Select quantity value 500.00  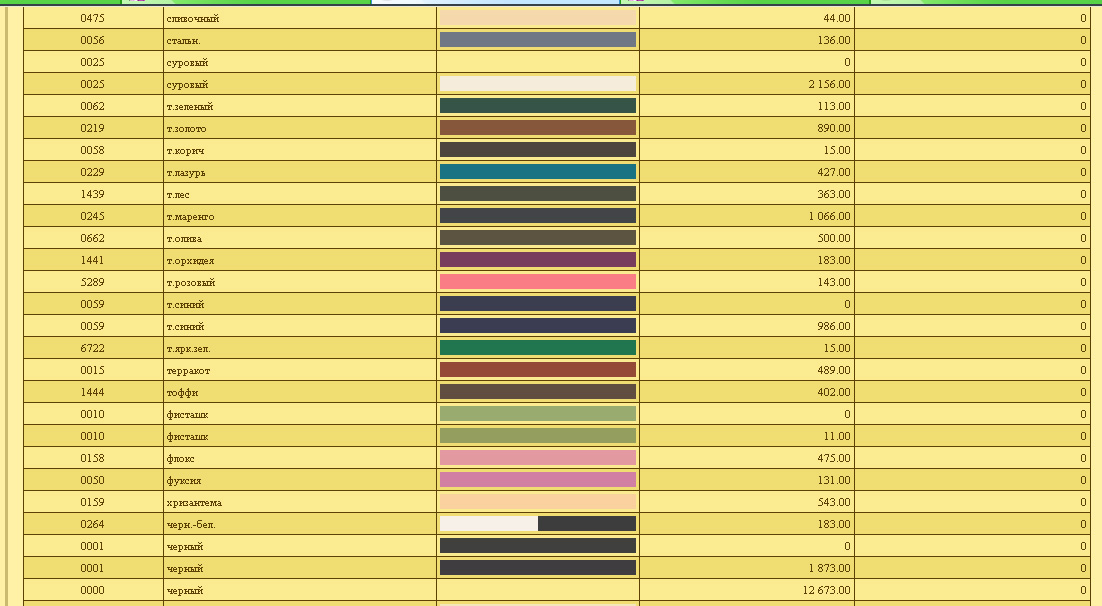click(x=834, y=238)
